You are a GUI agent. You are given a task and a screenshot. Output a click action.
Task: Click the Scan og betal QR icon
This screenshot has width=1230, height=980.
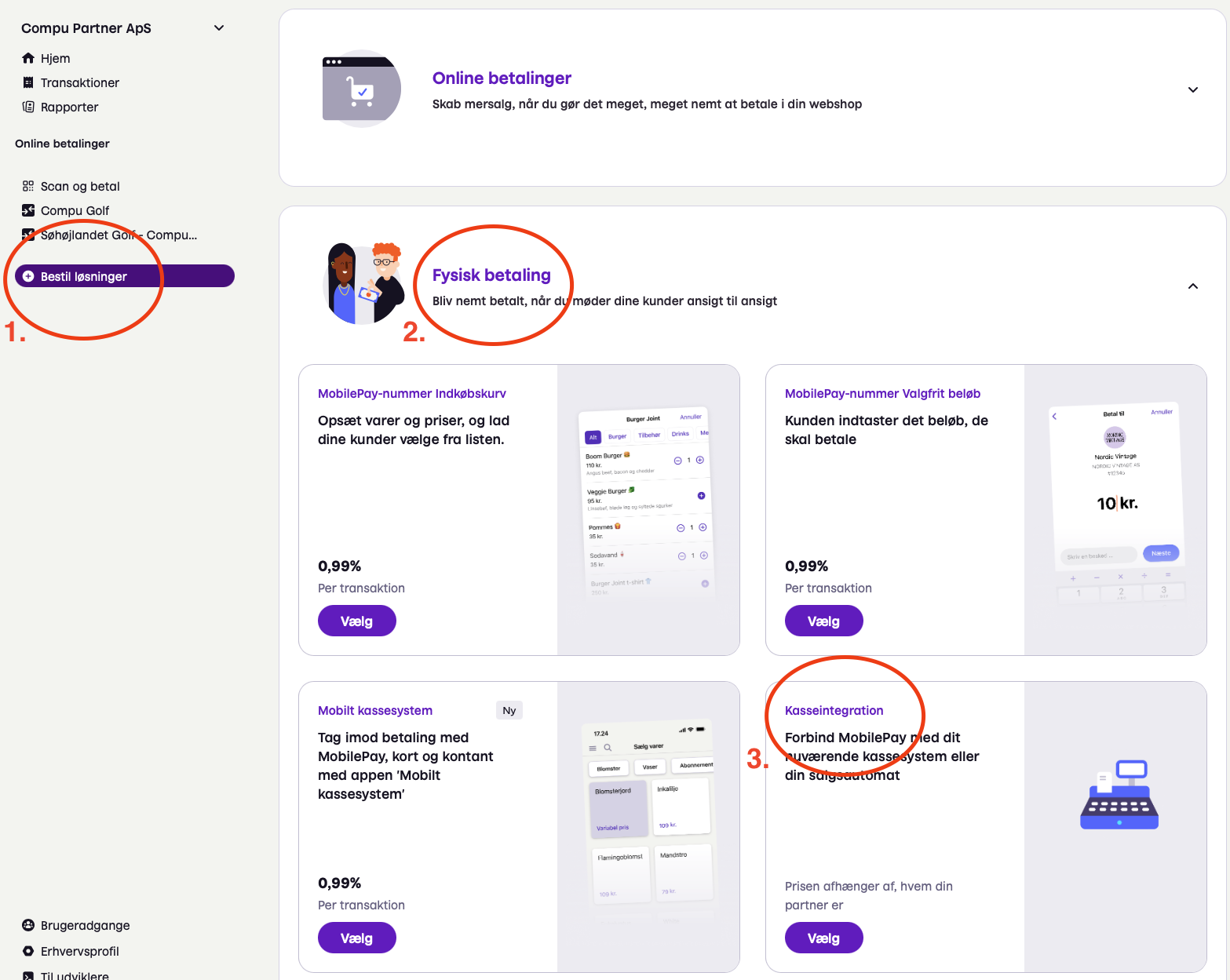pos(28,186)
